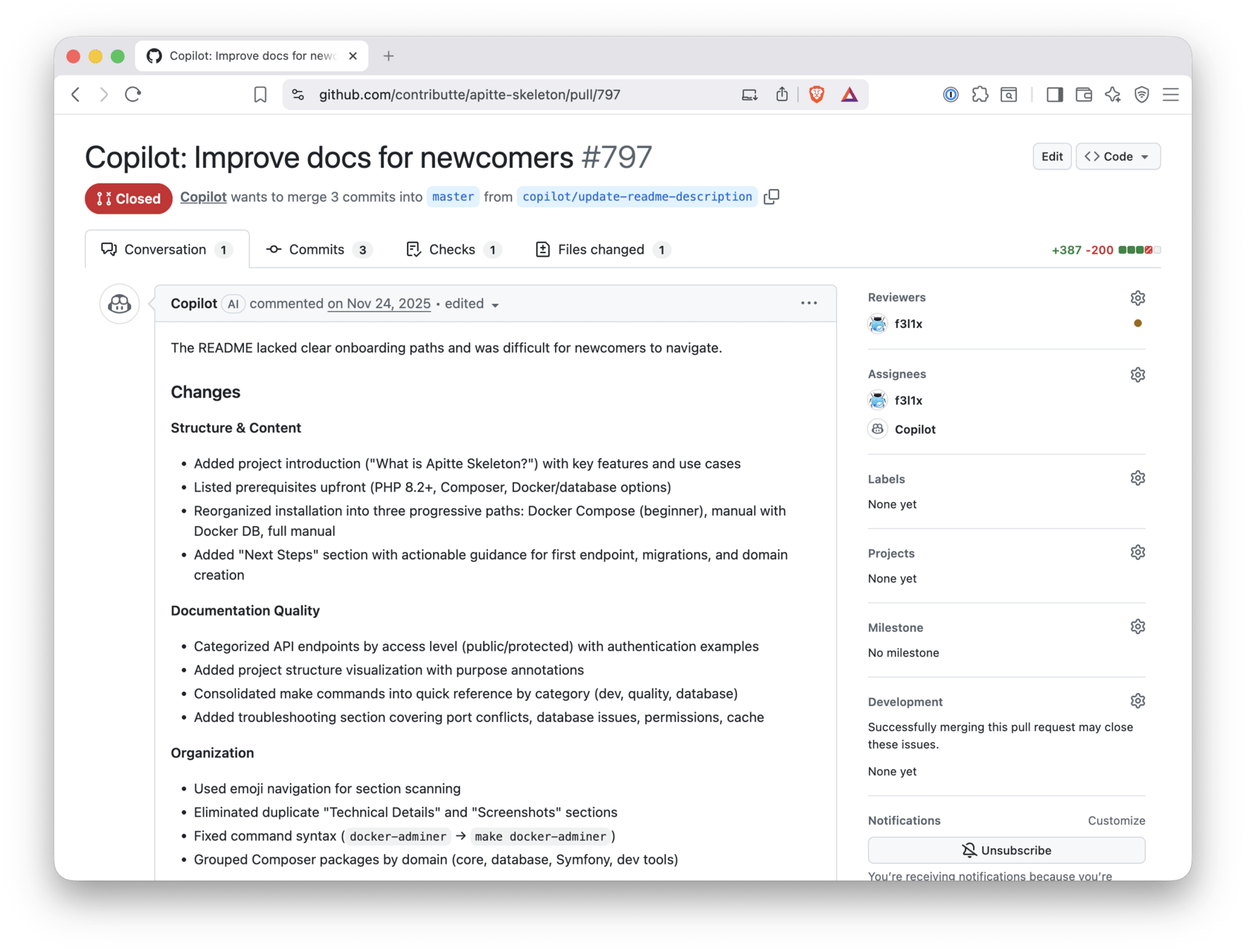Open assignee f3l1x profile link

908,401
